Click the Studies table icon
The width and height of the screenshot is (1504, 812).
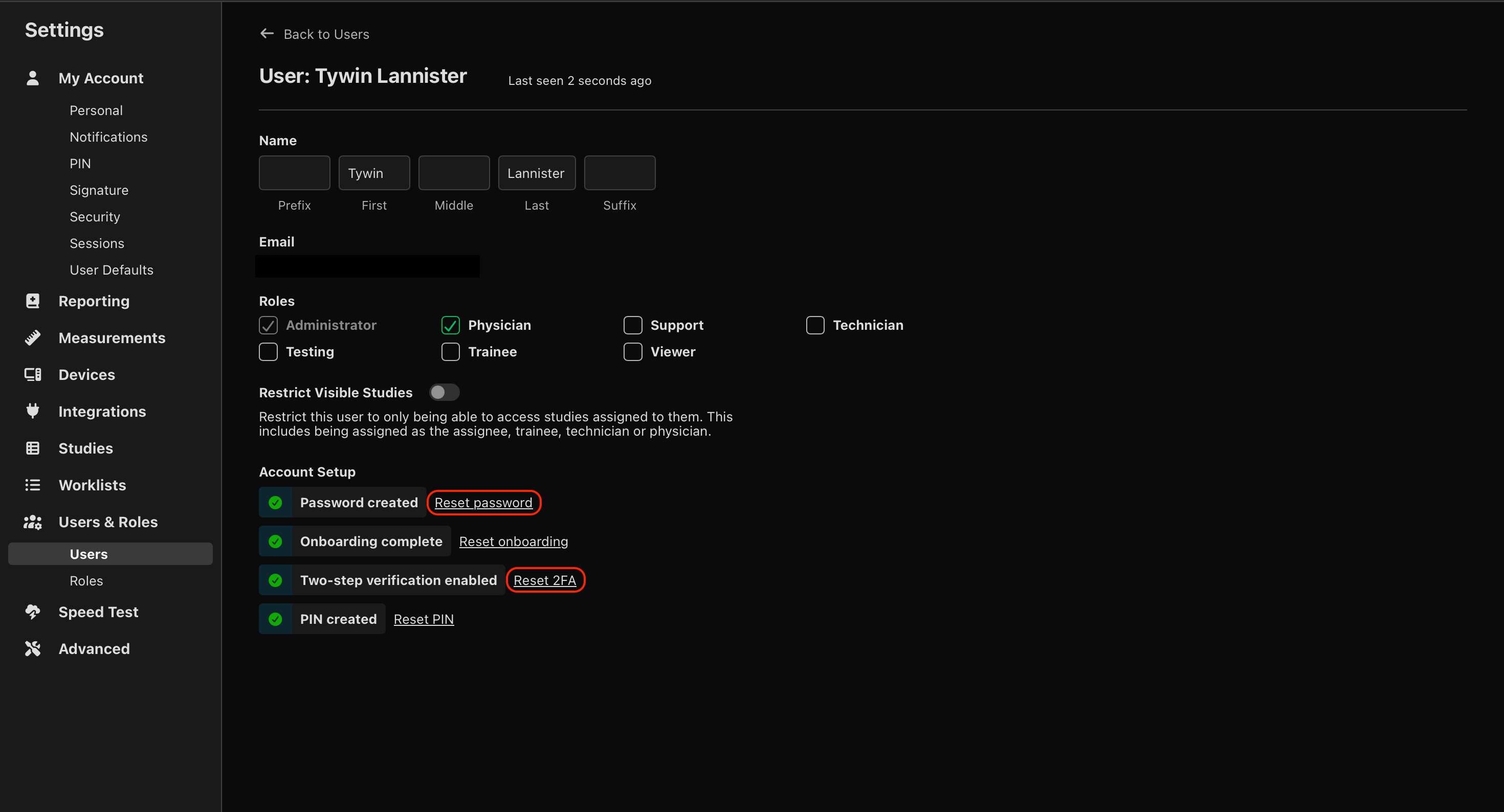[33, 448]
